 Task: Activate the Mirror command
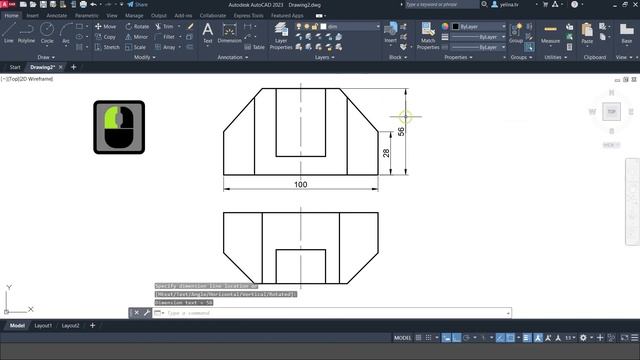[136, 37]
